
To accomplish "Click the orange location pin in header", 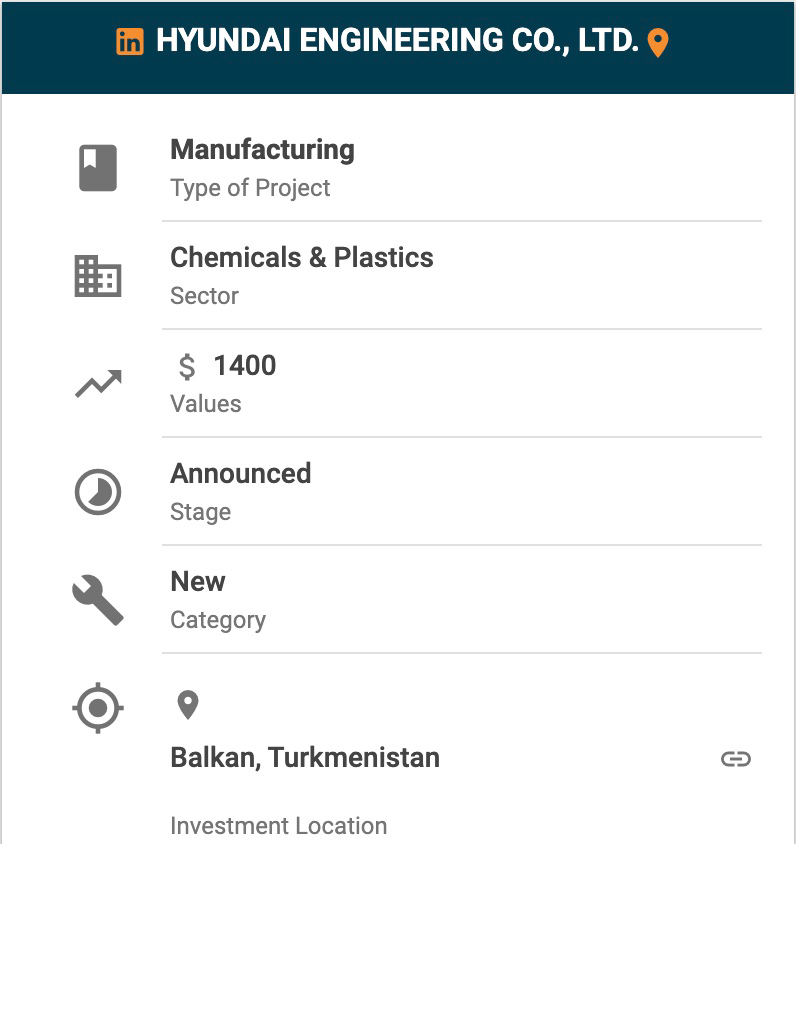I will point(657,43).
